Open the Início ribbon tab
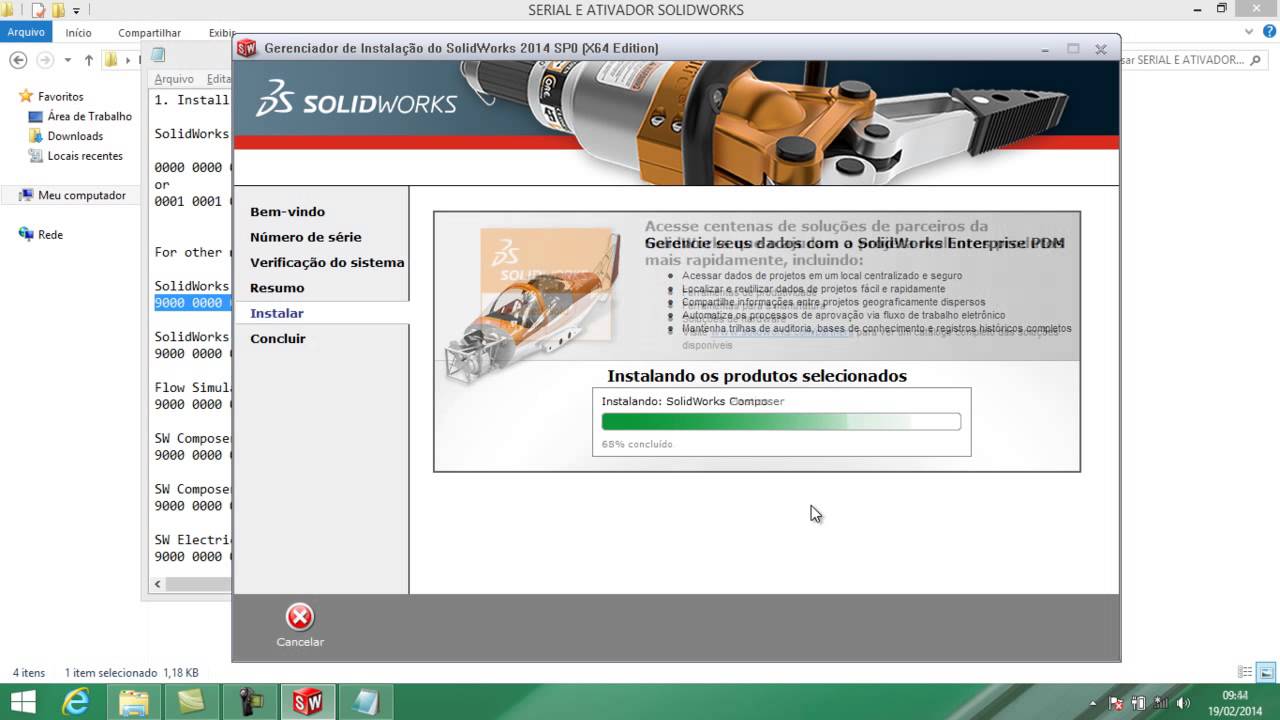The image size is (1280, 720). tap(79, 32)
